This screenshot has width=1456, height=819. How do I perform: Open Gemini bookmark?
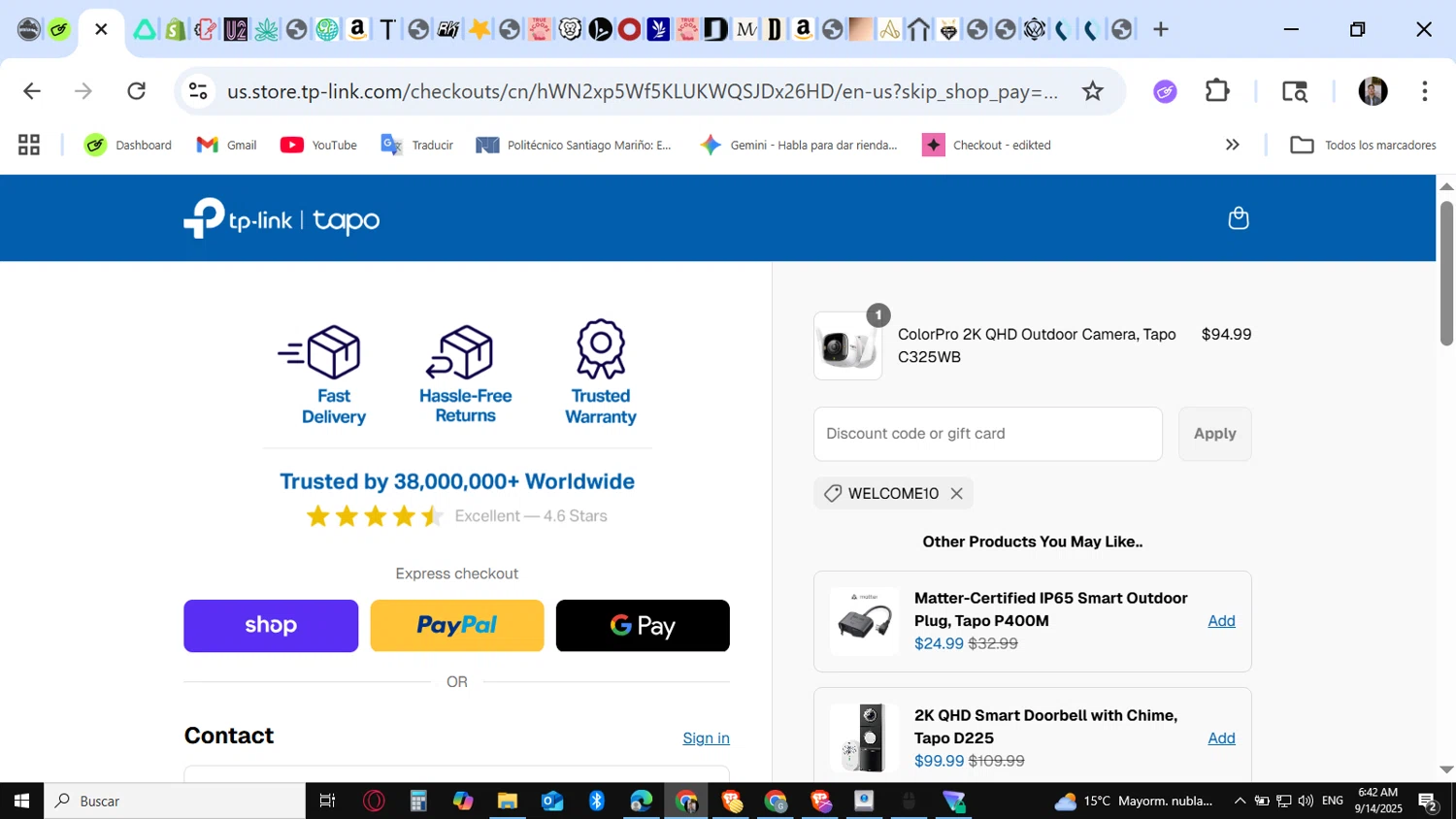[799, 145]
